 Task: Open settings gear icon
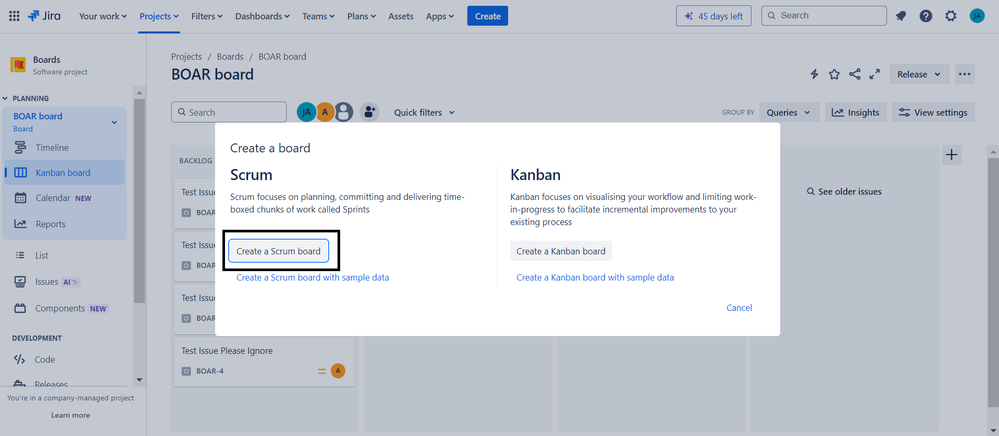pos(951,16)
